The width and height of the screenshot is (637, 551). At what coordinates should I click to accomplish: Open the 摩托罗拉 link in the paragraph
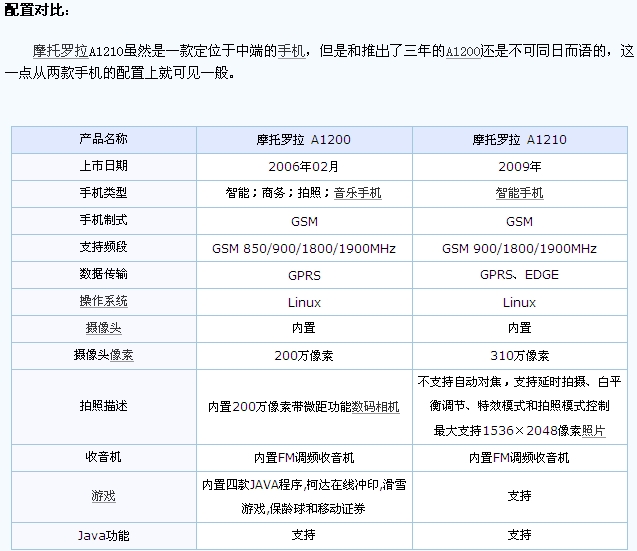click(x=61, y=51)
